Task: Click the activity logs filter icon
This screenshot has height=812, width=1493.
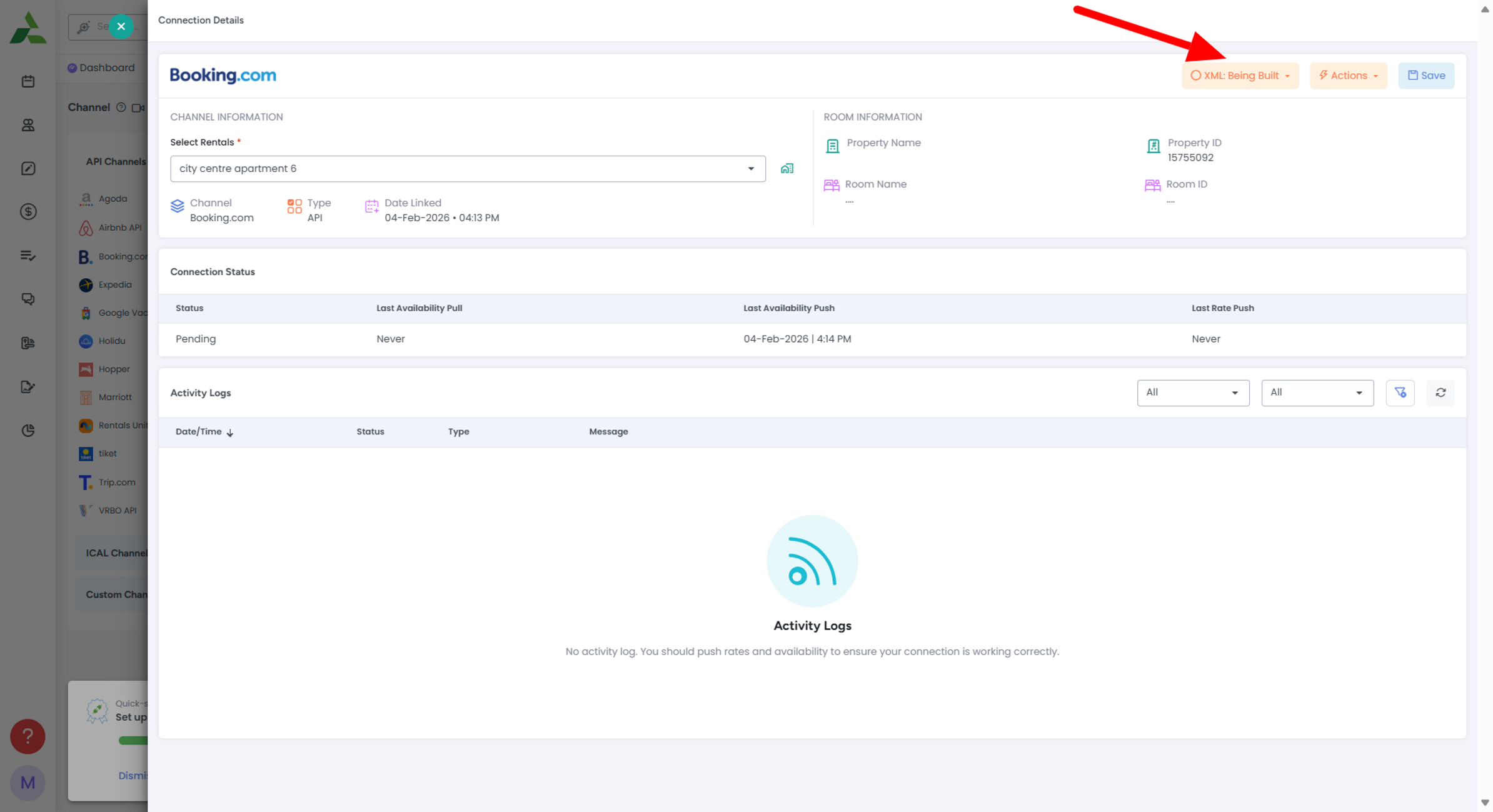Action: [1400, 393]
